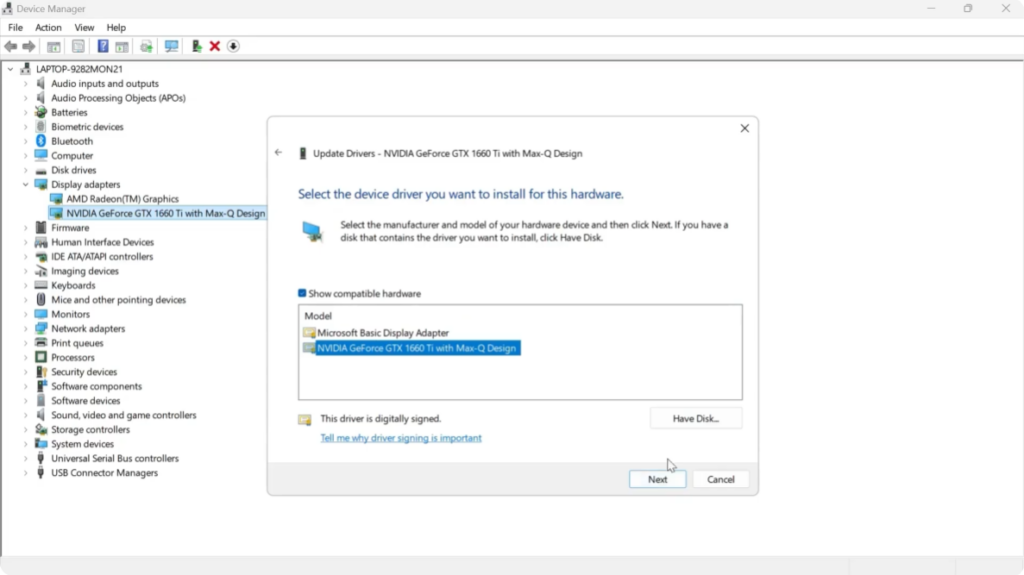Click the Help toolbar icon

pyautogui.click(x=103, y=46)
